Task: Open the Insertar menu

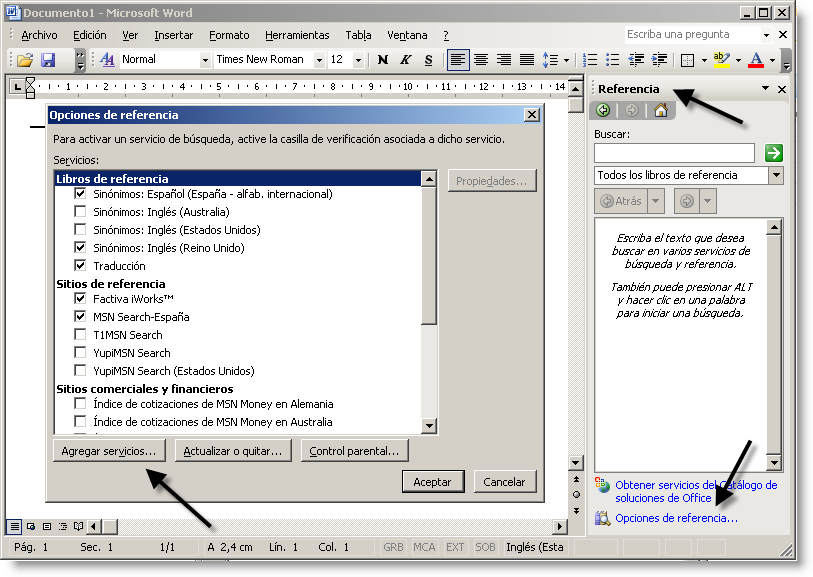Action: 174,35
